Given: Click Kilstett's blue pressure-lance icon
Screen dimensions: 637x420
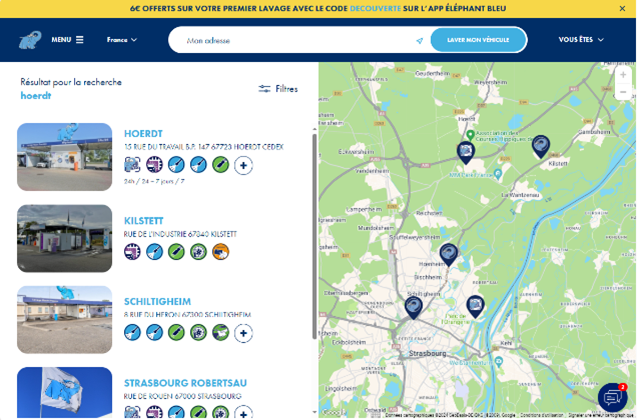Looking at the screenshot, I should click(x=154, y=252).
